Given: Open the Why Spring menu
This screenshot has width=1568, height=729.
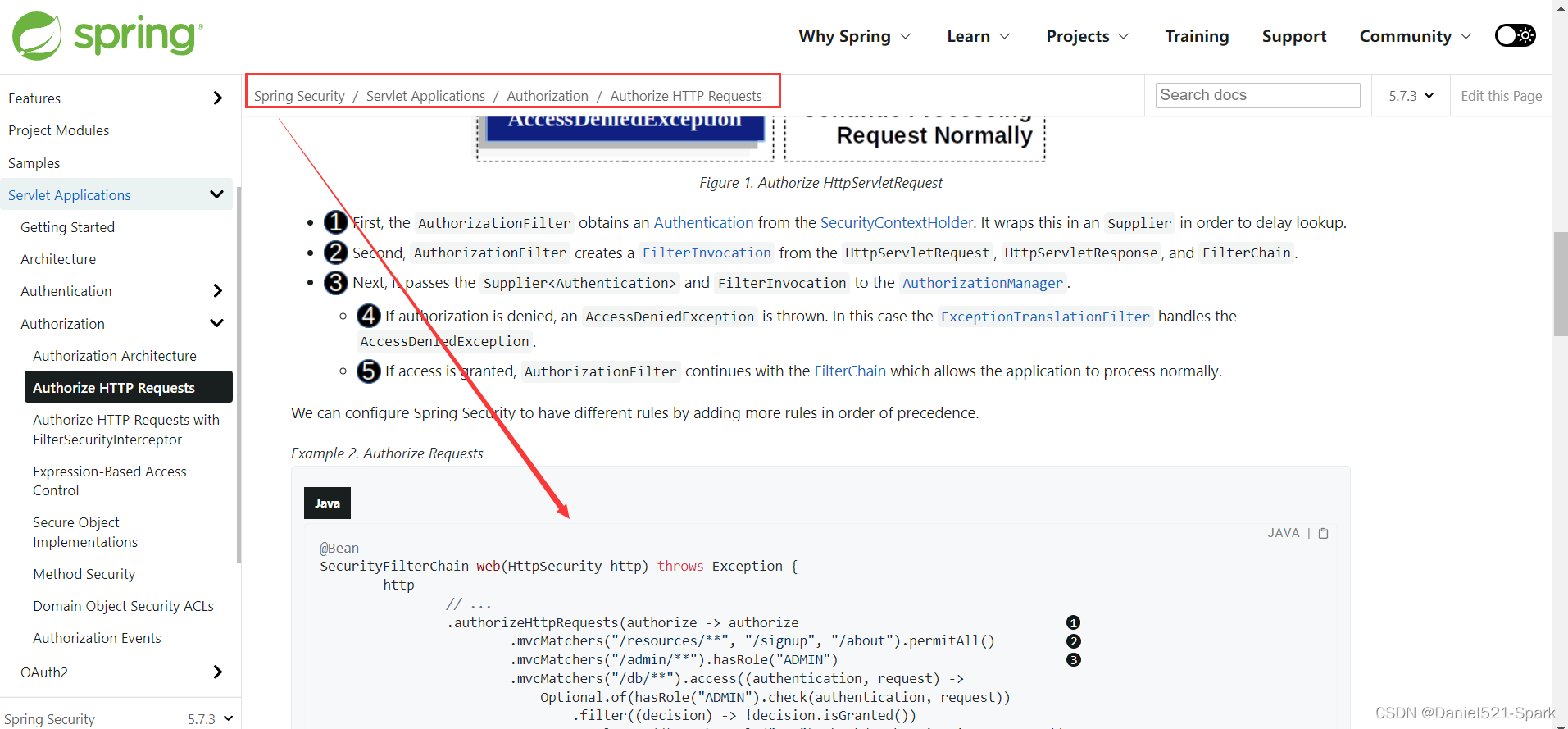Looking at the screenshot, I should click(x=855, y=36).
